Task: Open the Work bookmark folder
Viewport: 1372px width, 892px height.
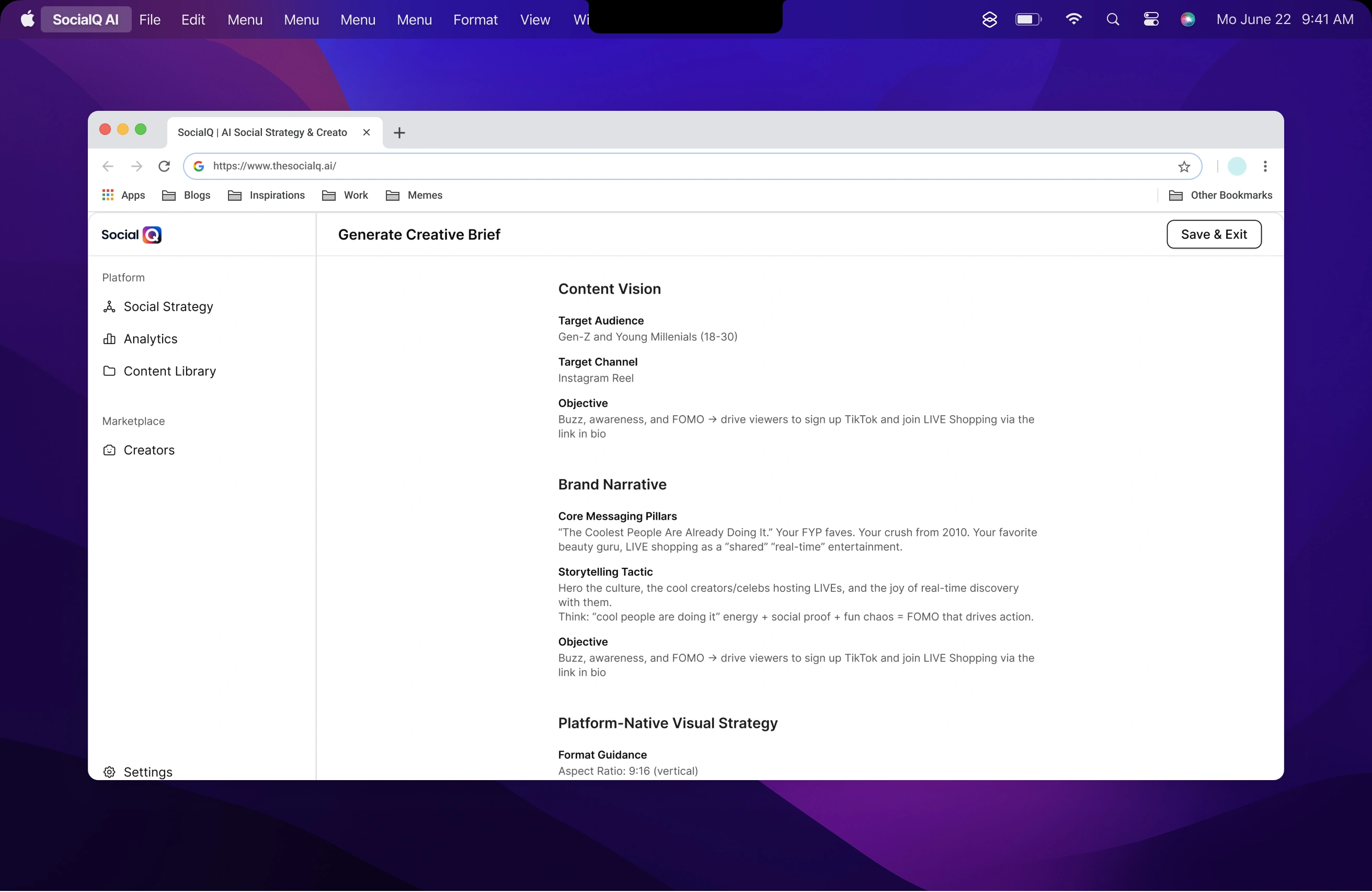Action: (x=345, y=196)
